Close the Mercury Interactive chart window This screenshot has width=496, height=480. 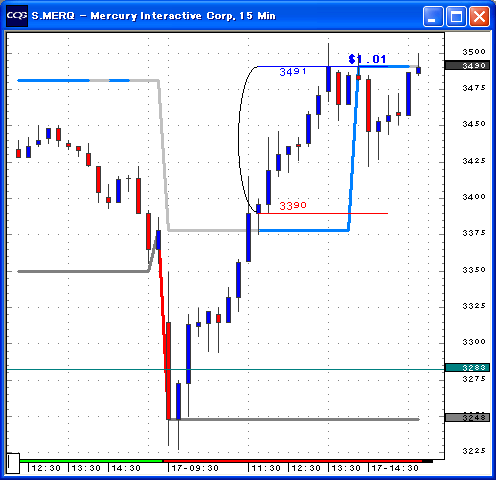(x=479, y=16)
